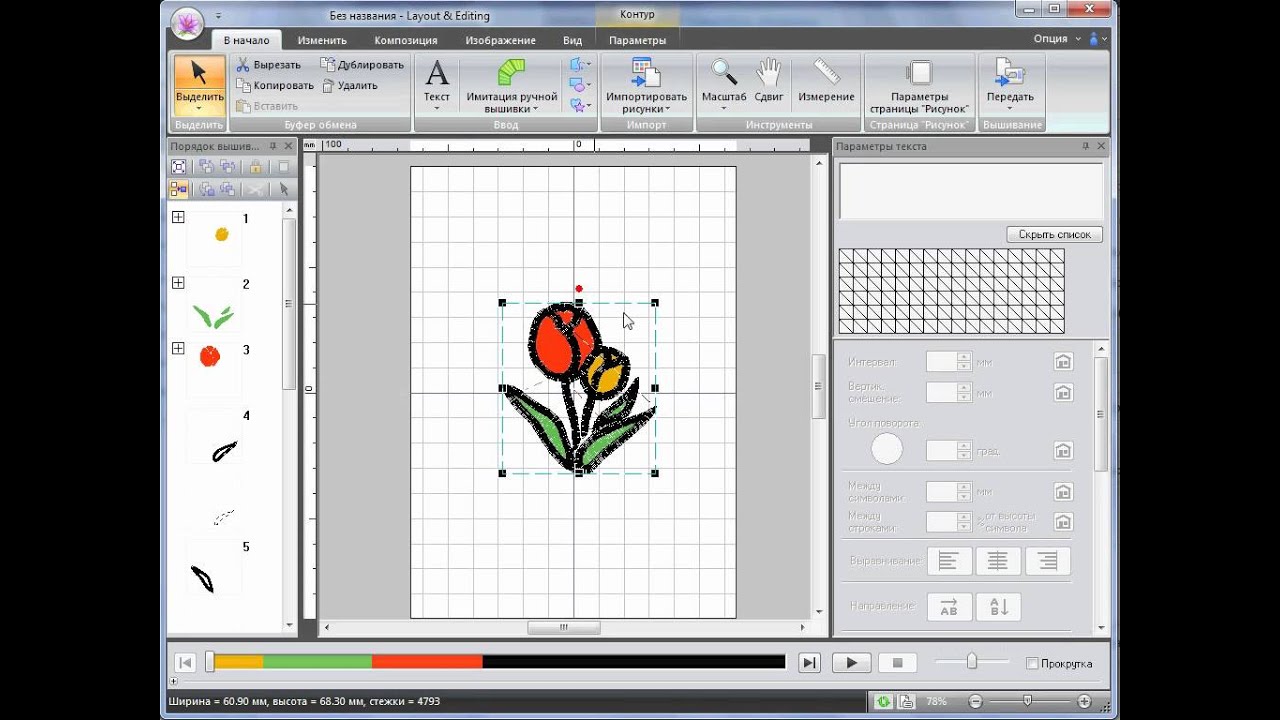Image resolution: width=1280 pixels, height=720 pixels.
Task: Zoom out with minus button
Action: pos(975,702)
